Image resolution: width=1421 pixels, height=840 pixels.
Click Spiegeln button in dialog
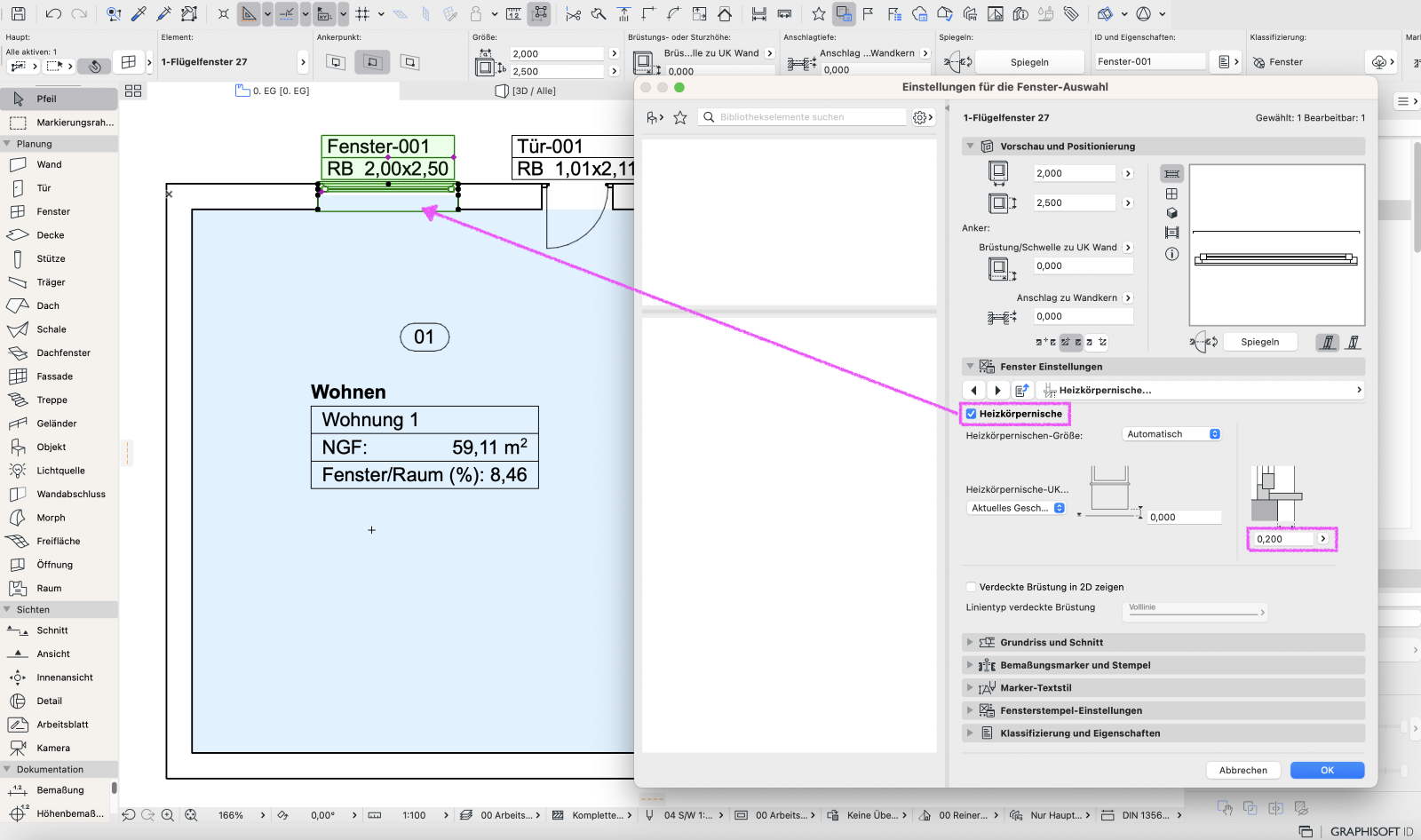point(1259,342)
